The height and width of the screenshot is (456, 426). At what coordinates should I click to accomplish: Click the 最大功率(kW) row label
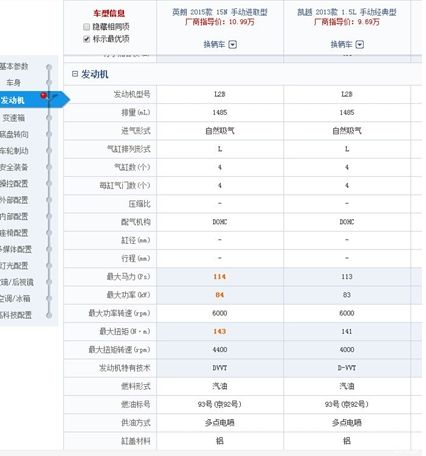(x=128, y=295)
